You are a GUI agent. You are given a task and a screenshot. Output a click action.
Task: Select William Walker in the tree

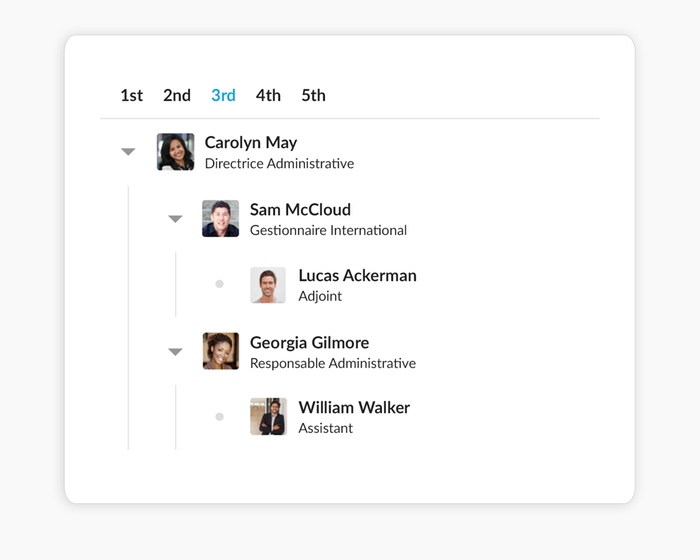point(354,408)
